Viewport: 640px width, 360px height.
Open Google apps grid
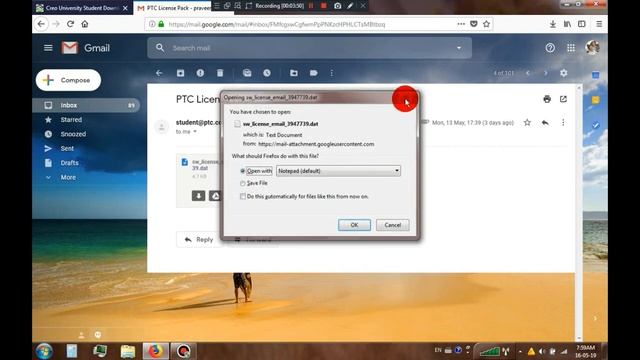571,48
